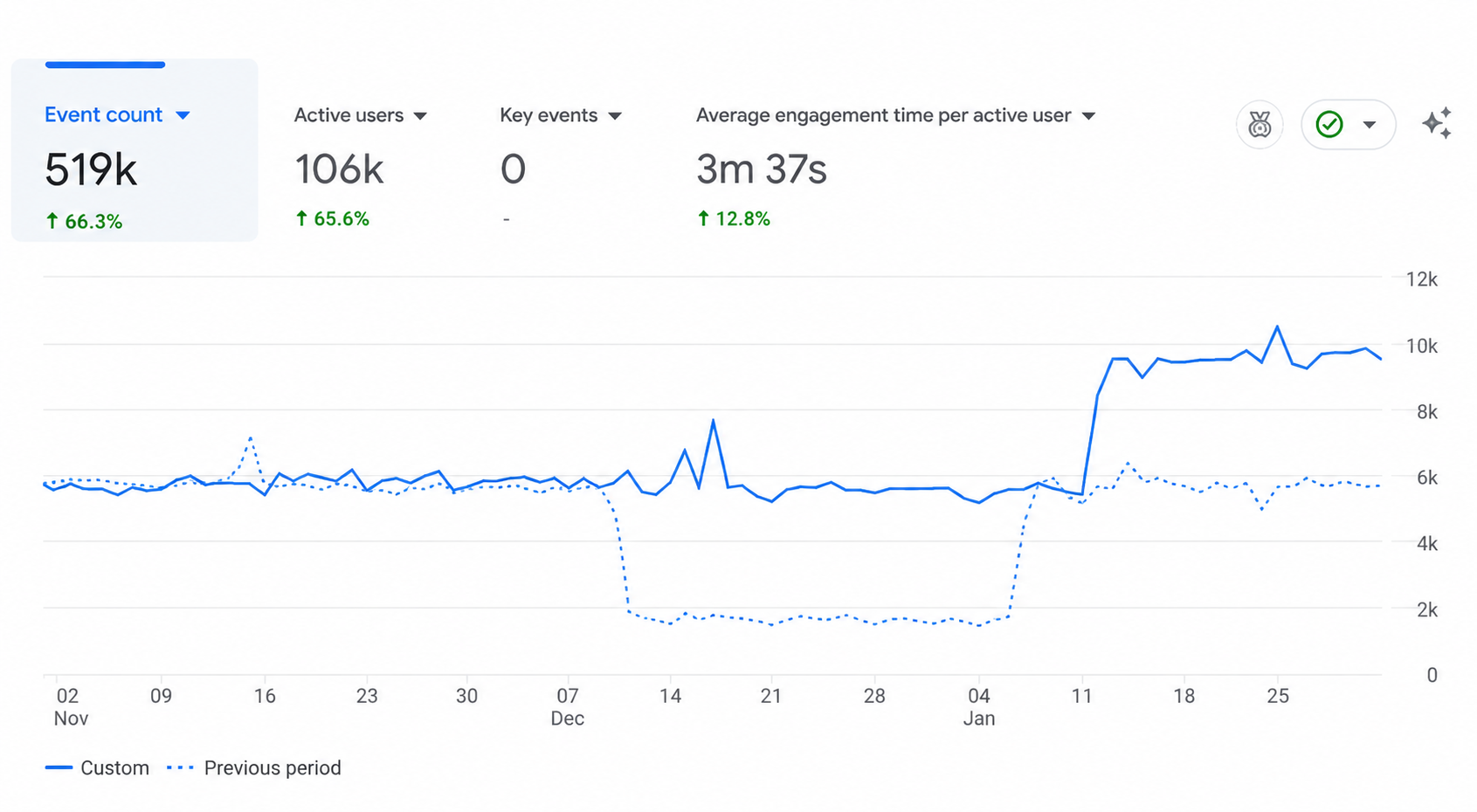Screen dimensions: 1477x812
Task: Click the chart peak near Jan 25
Action: [x=1277, y=327]
